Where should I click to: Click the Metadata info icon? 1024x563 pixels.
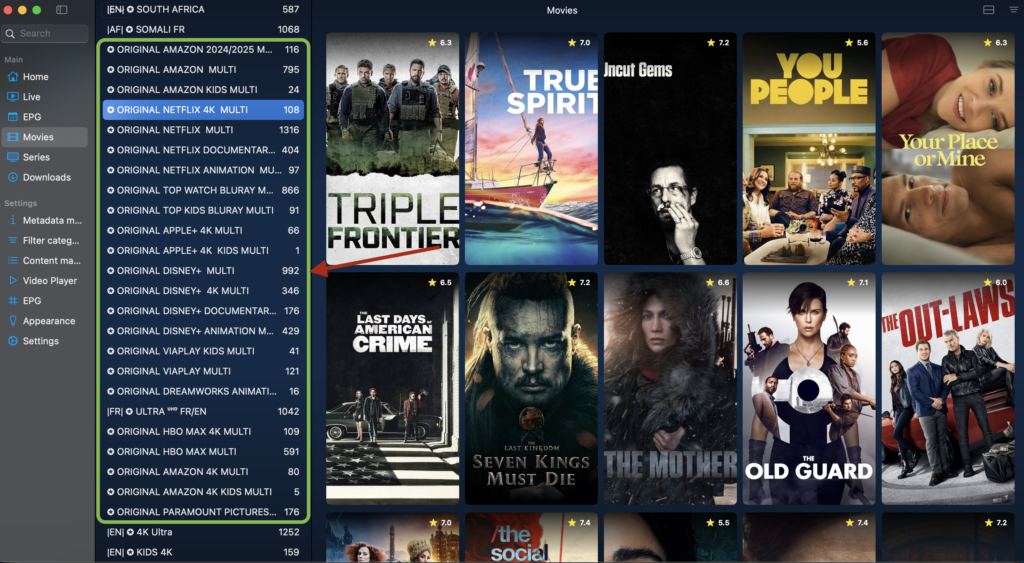click(12, 220)
